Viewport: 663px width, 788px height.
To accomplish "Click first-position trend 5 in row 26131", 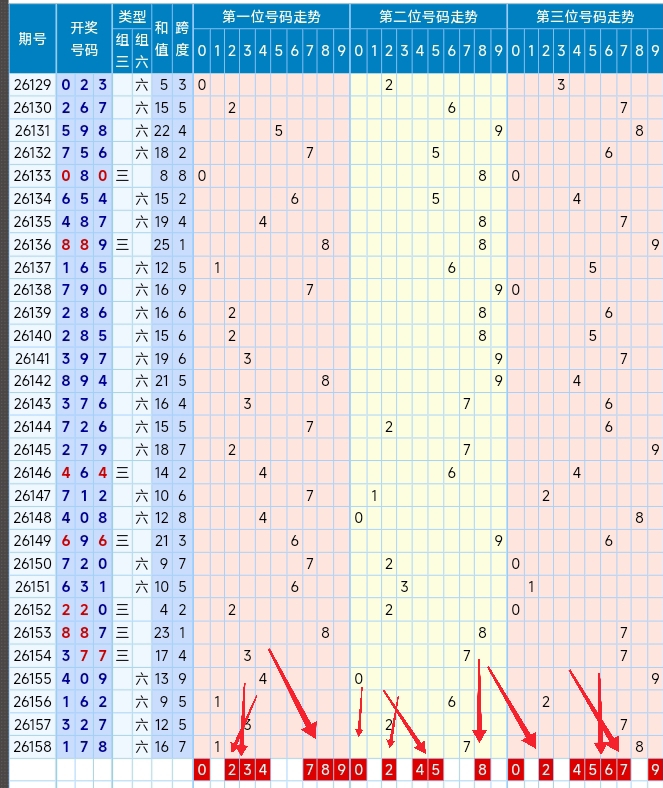I will (278, 131).
